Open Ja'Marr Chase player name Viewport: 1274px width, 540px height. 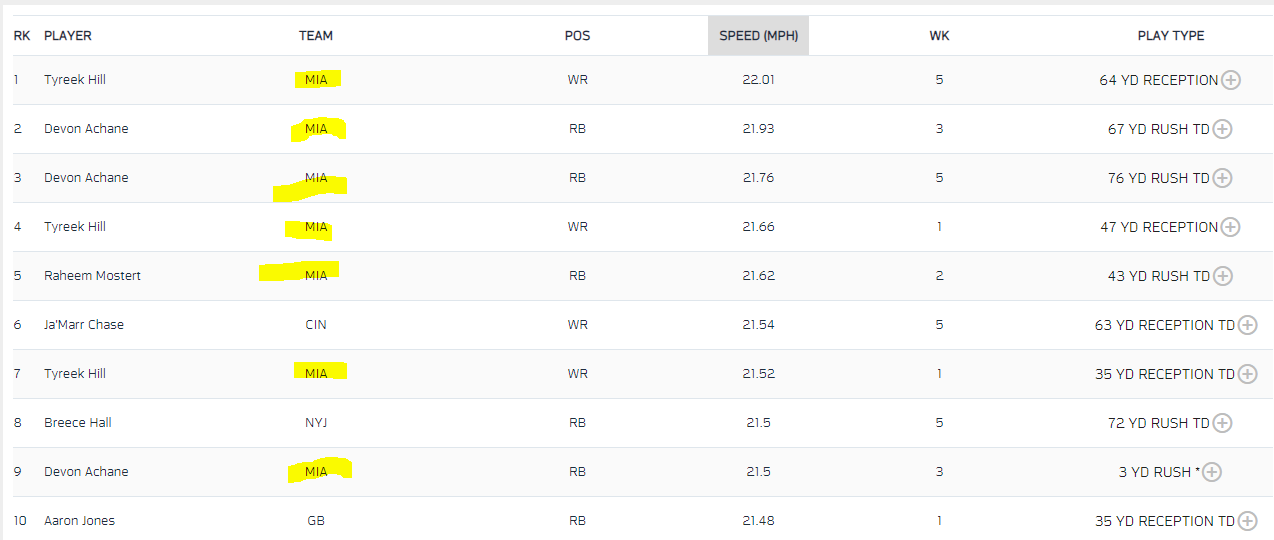(x=84, y=325)
